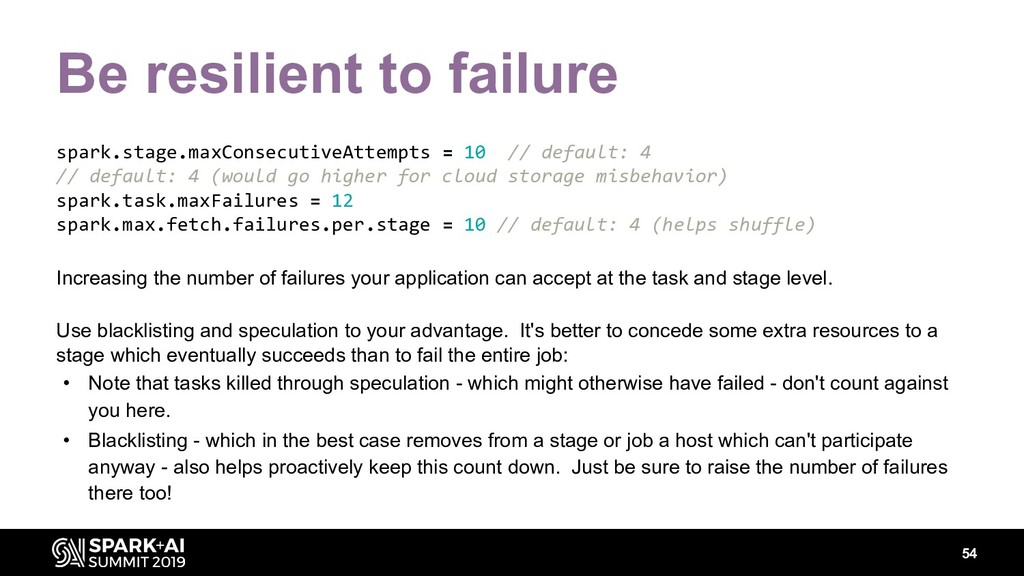Click the bullet text about tasks killed through speculation
Screen dimensions: 1024x576
(x=518, y=396)
